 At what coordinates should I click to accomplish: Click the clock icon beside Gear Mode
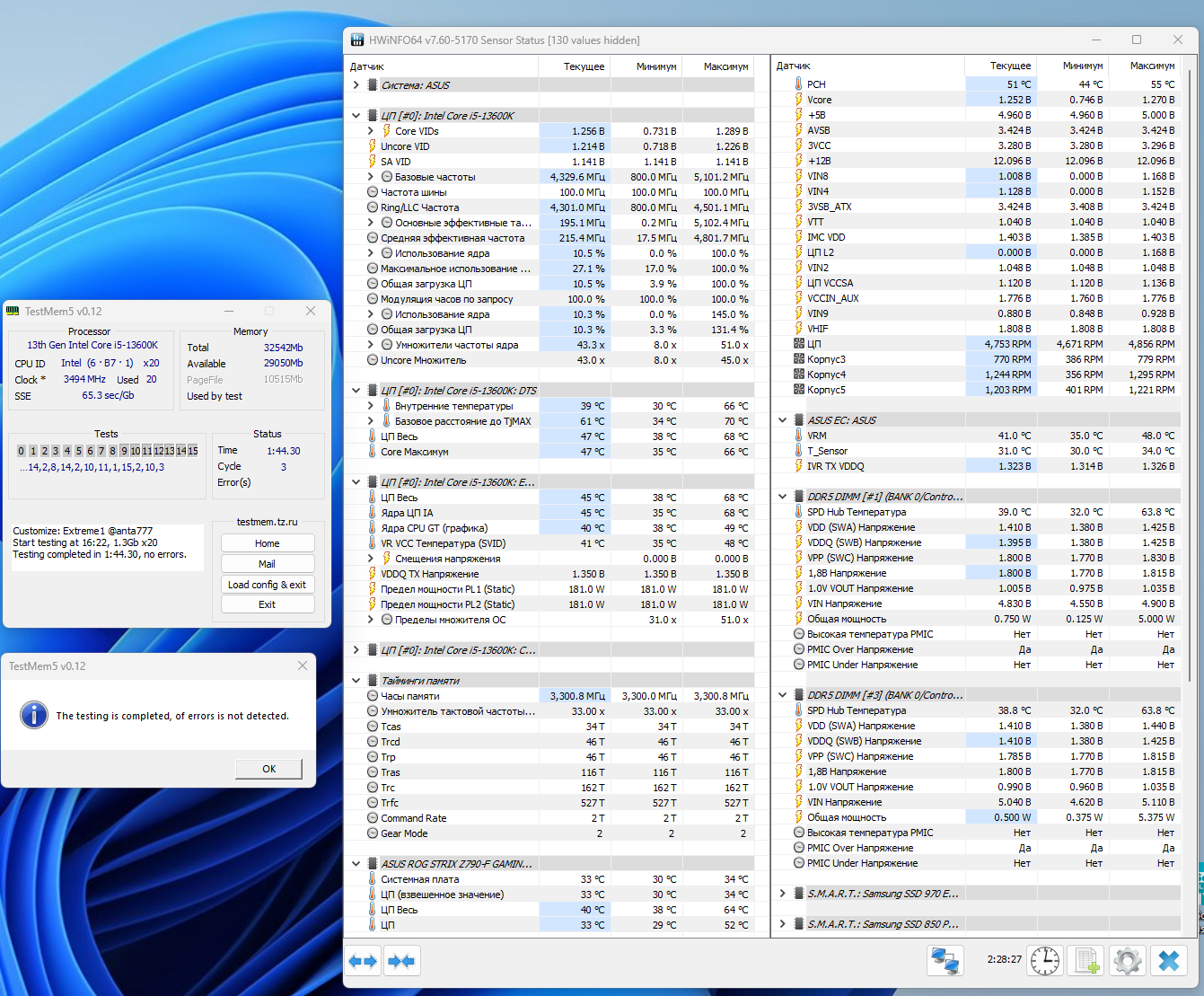pyautogui.click(x=373, y=833)
